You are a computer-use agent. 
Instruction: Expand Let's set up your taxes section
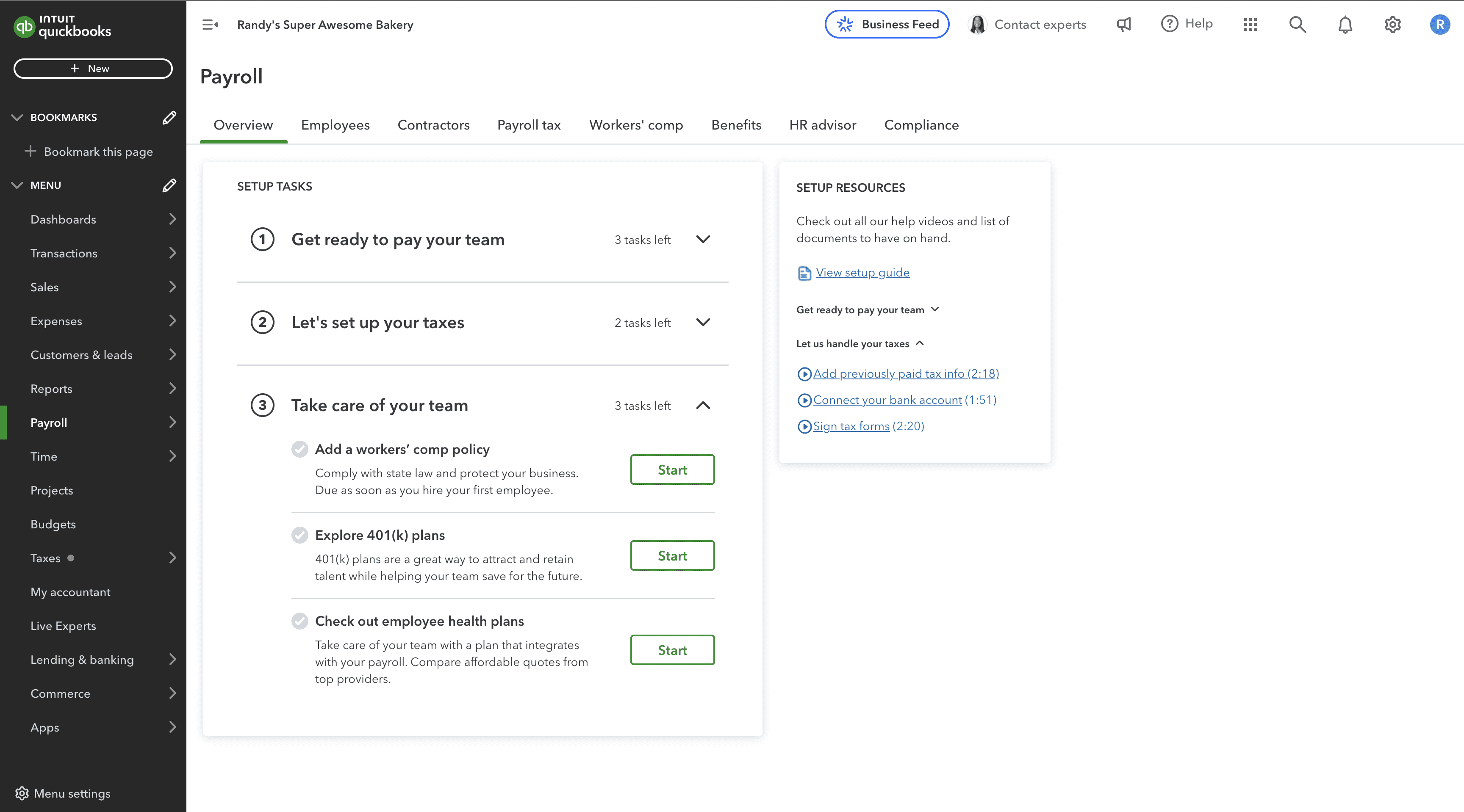click(702, 322)
